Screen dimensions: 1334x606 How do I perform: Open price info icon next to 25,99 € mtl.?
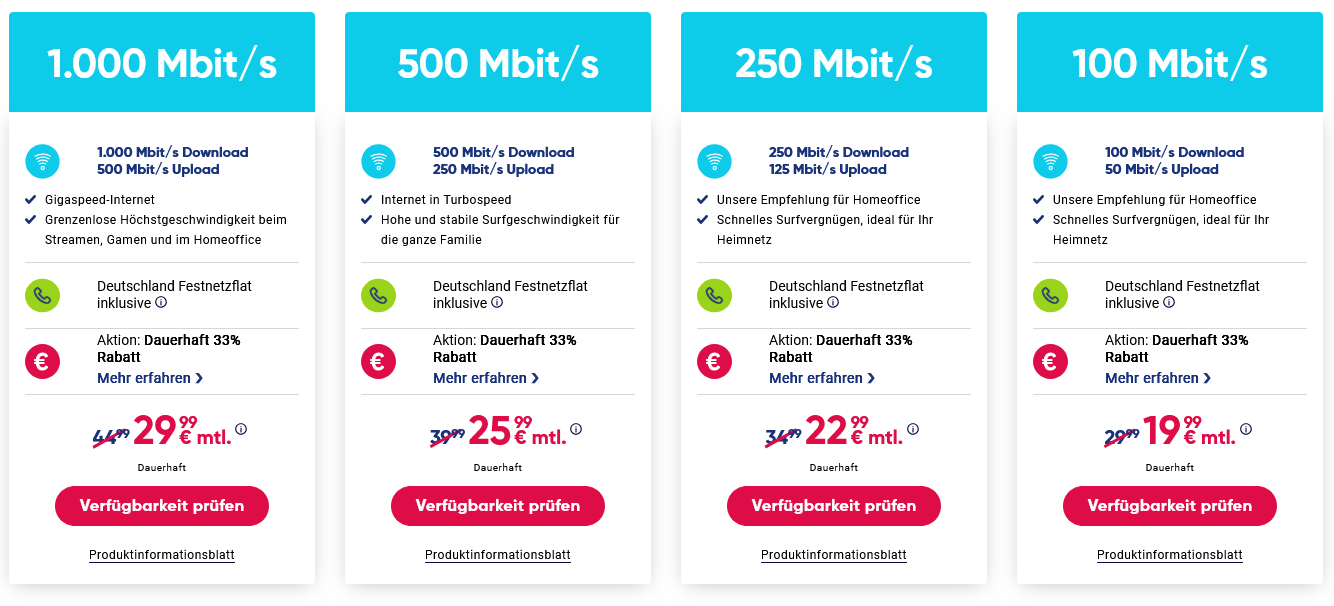click(x=576, y=430)
